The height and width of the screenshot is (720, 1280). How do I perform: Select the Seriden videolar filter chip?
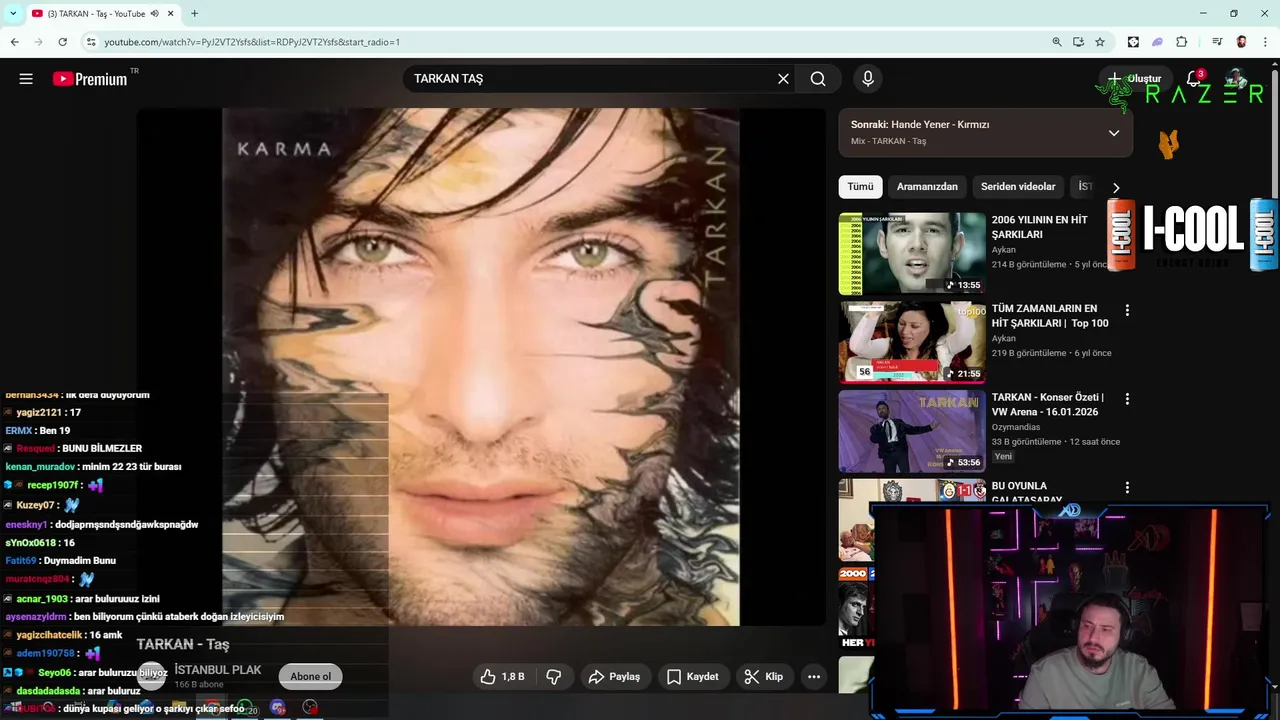coord(1018,187)
